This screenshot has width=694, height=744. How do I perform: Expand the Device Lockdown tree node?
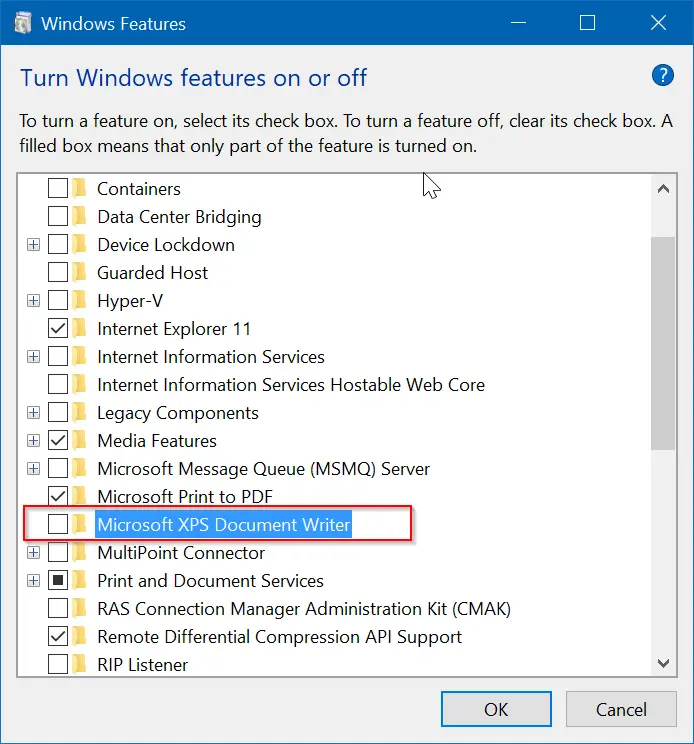(34, 245)
